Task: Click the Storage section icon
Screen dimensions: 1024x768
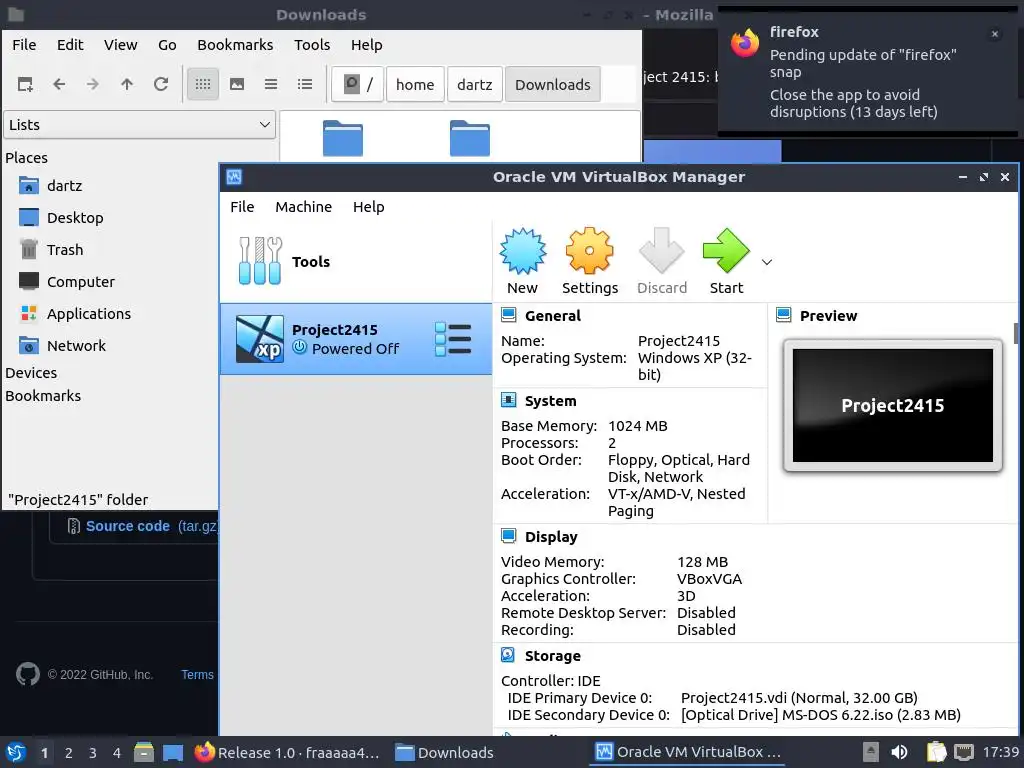Action: tap(509, 655)
